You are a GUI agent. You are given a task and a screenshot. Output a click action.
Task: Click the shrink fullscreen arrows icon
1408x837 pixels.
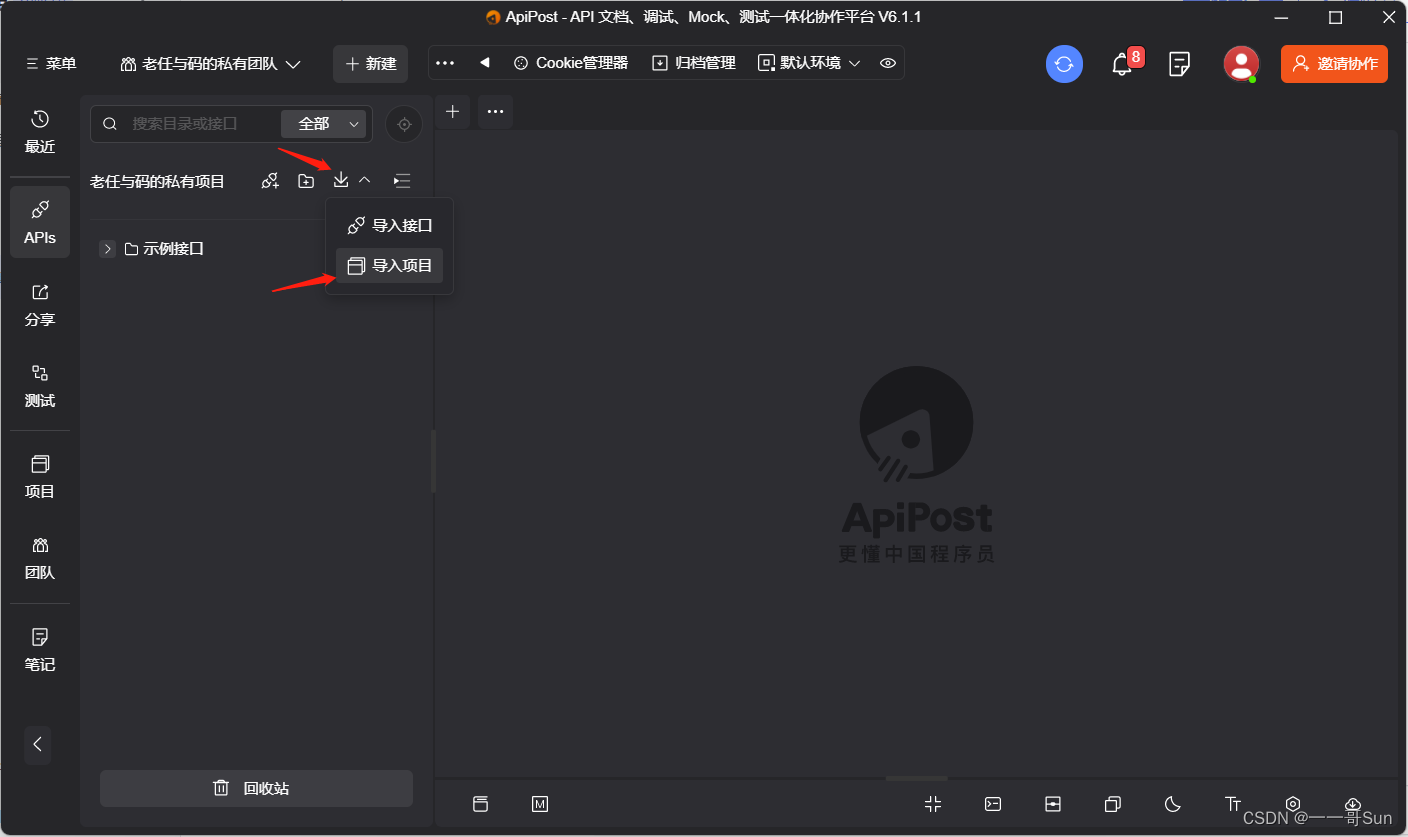click(x=933, y=804)
